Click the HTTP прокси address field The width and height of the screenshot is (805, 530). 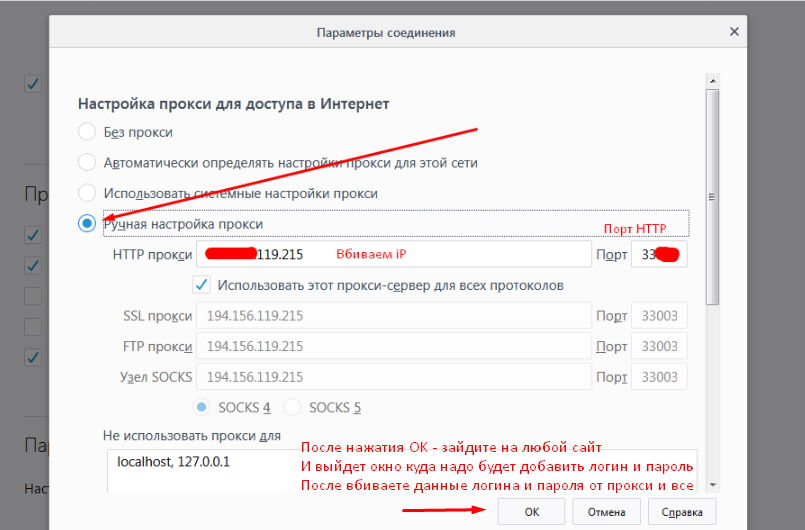(x=393, y=255)
